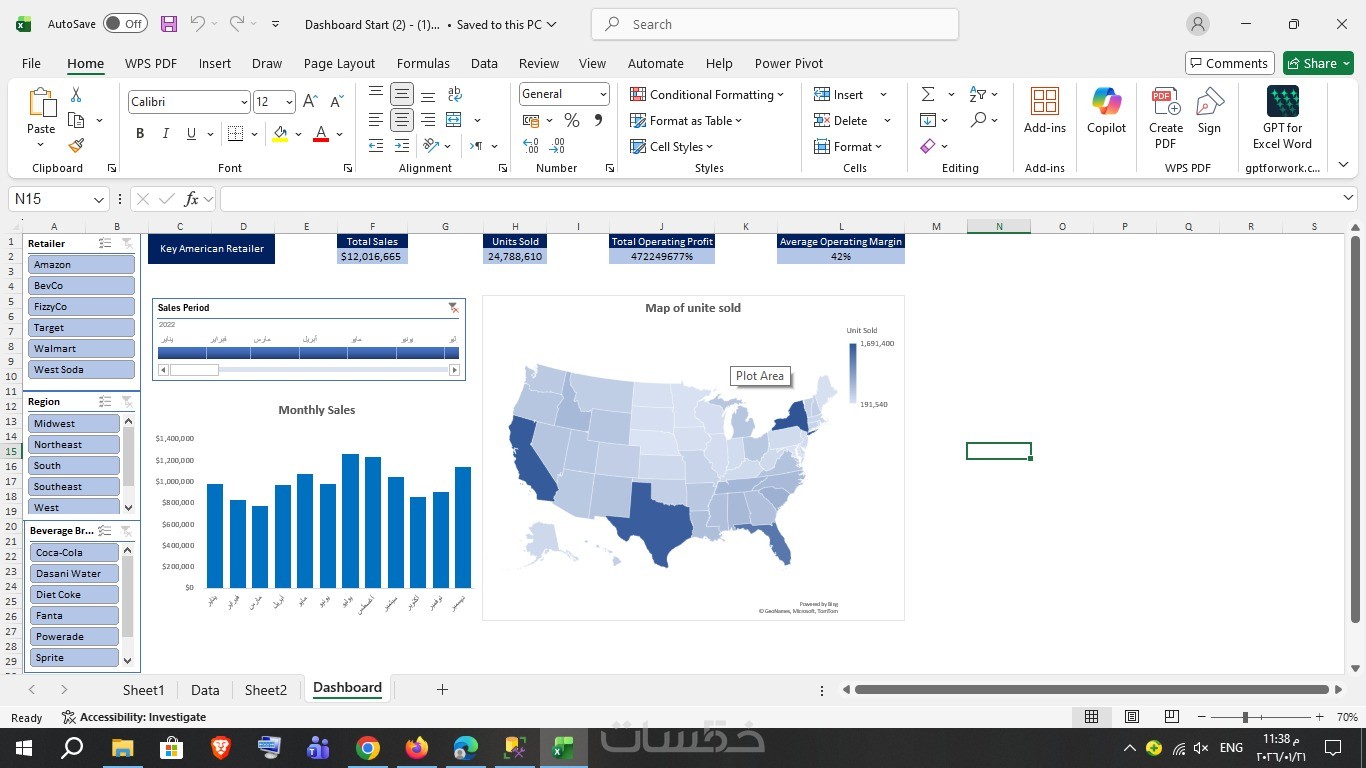Apply fill color with the paint bucket

(280, 134)
